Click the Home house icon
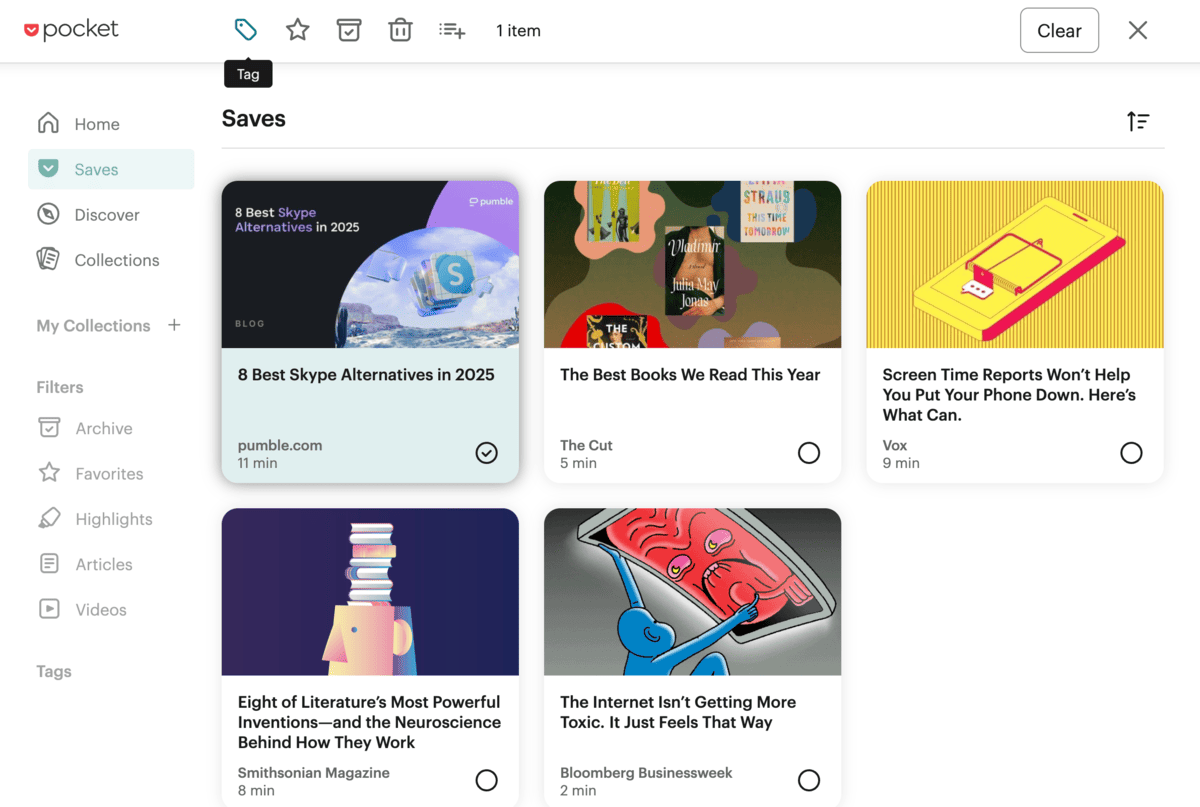Viewport: 1200px width, 807px height. (x=48, y=123)
